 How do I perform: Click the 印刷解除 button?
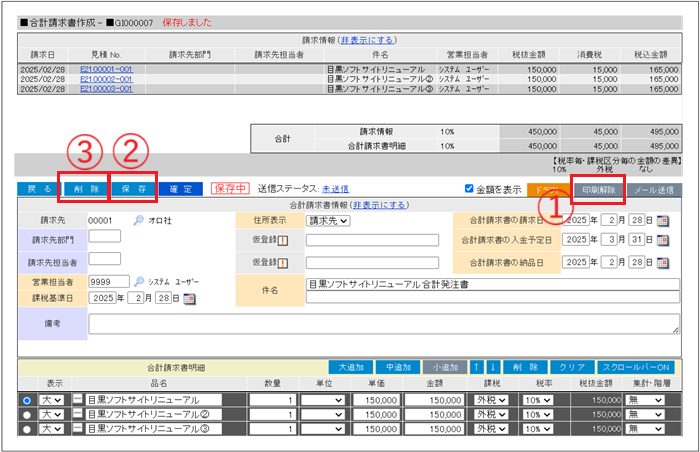point(600,188)
